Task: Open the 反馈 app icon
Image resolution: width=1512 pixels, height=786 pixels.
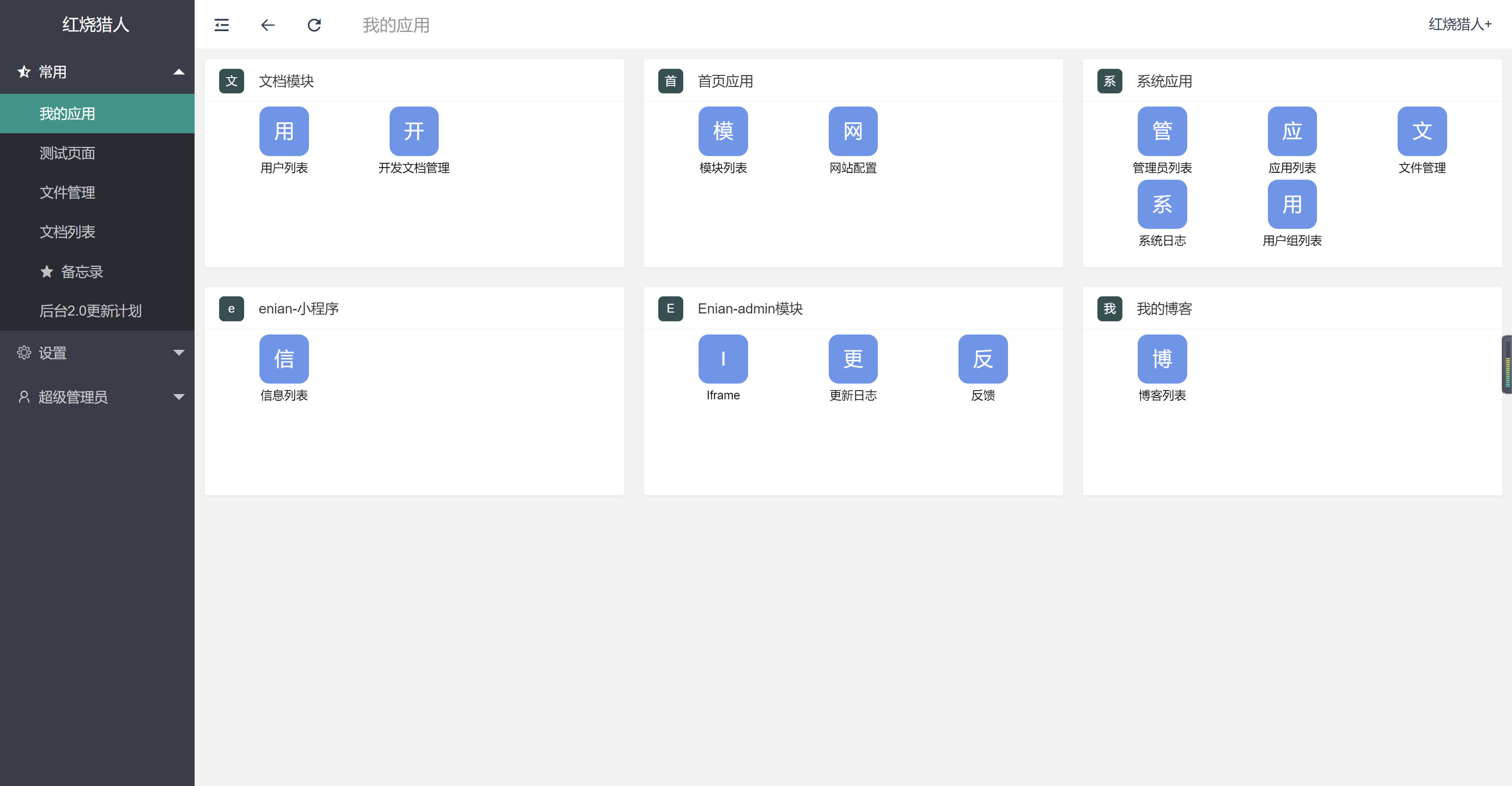Action: click(983, 359)
